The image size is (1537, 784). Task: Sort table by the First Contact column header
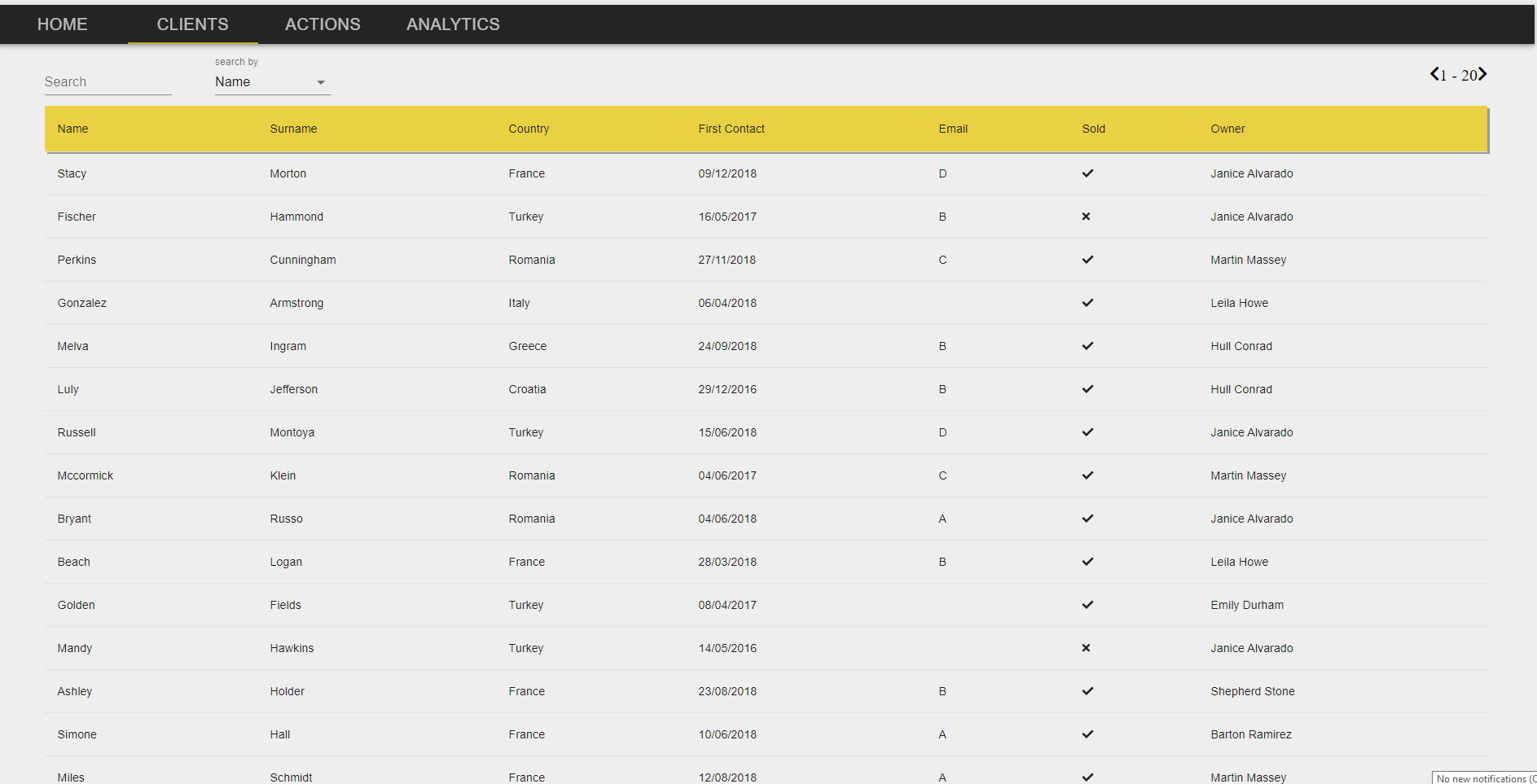[731, 129]
